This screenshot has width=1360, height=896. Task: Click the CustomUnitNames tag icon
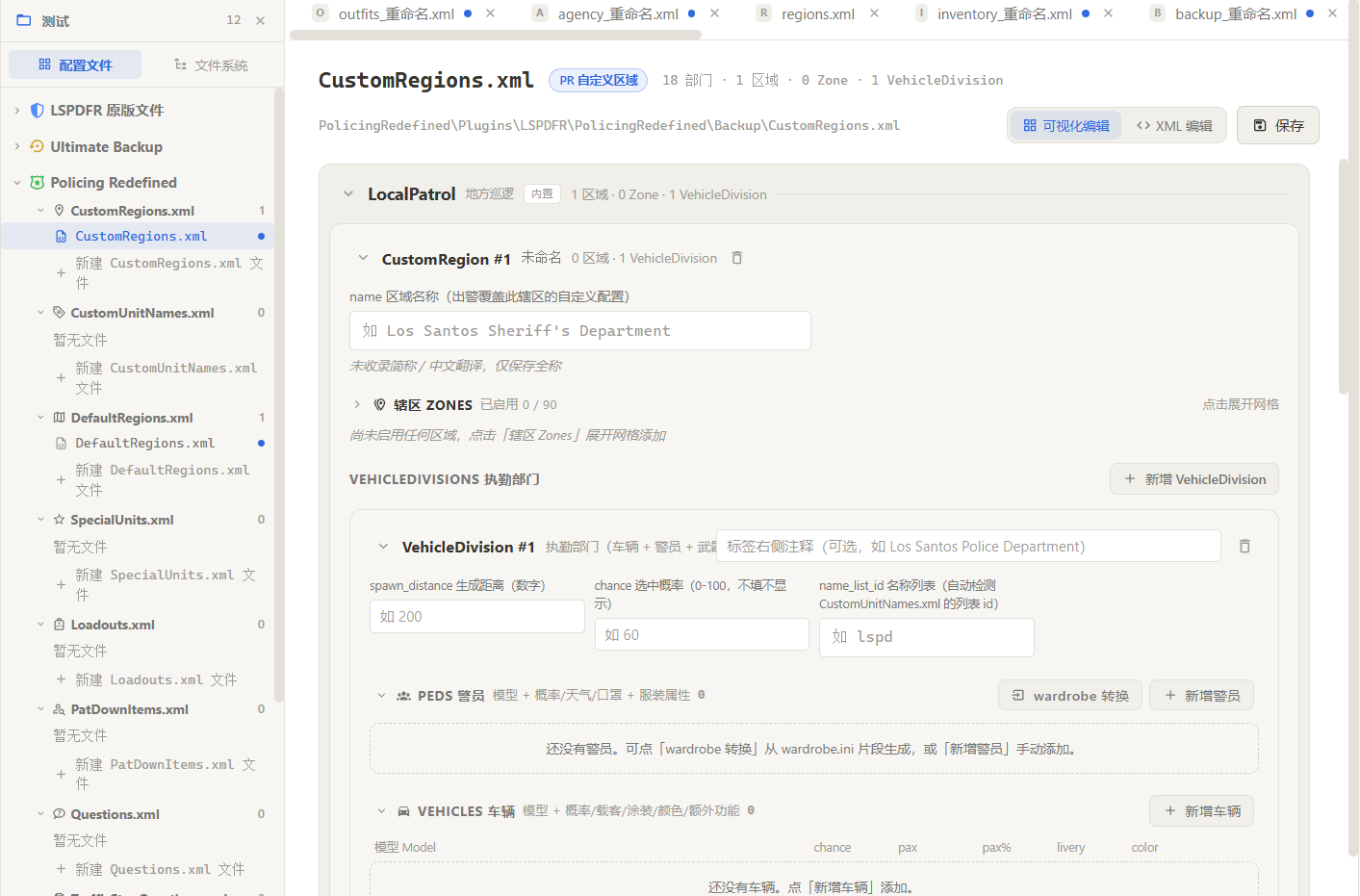[x=59, y=313]
